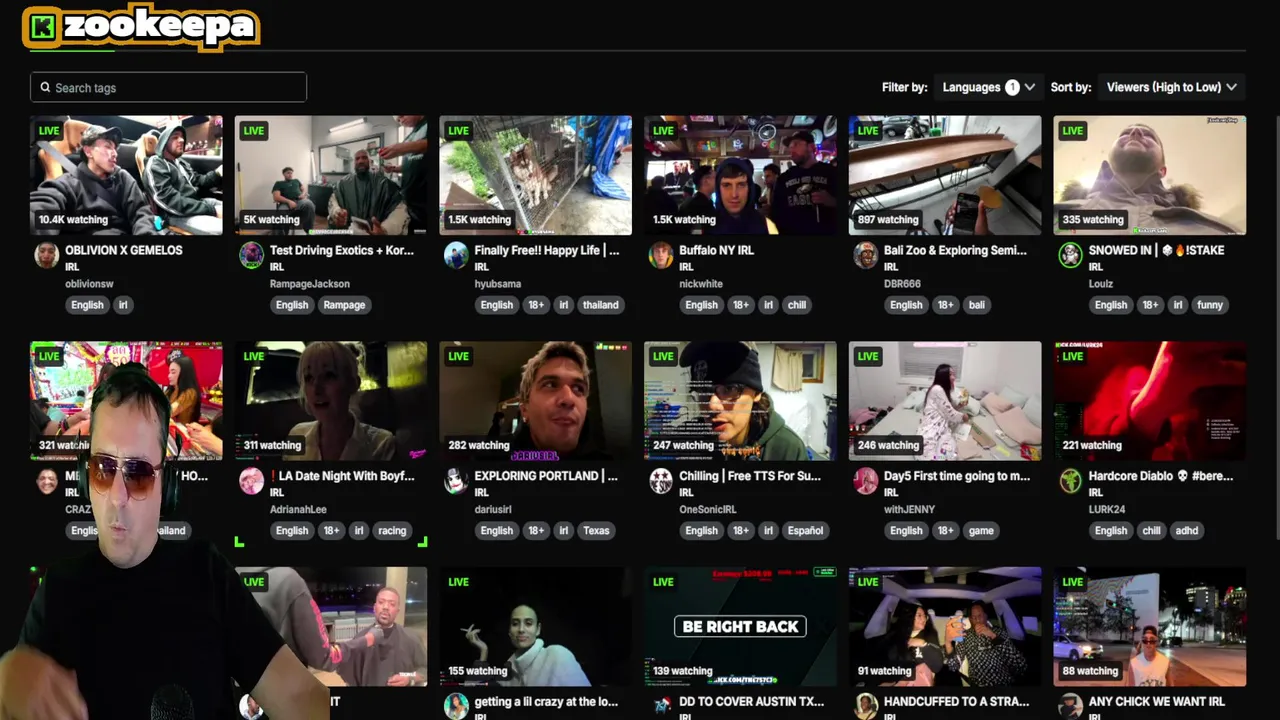Image resolution: width=1280 pixels, height=720 pixels.
Task: Open LA Date Night stream thumbnail
Action: (x=331, y=401)
